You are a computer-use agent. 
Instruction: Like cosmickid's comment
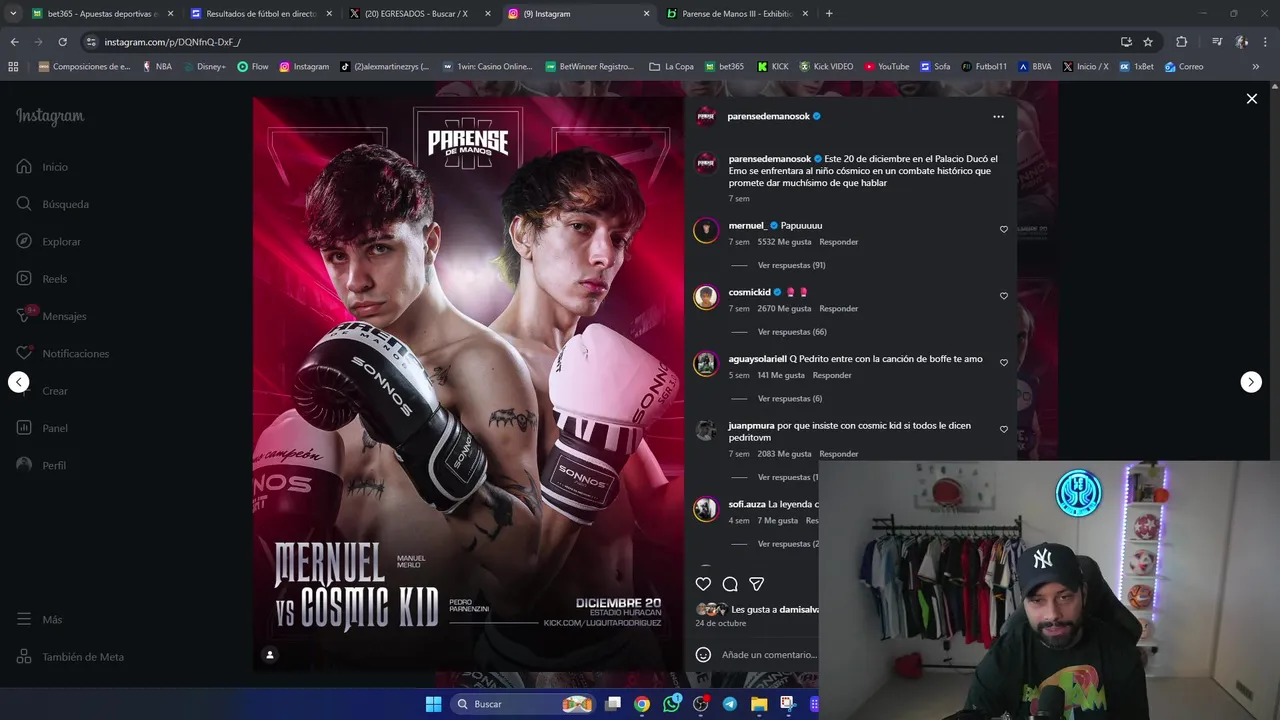[x=1004, y=296]
